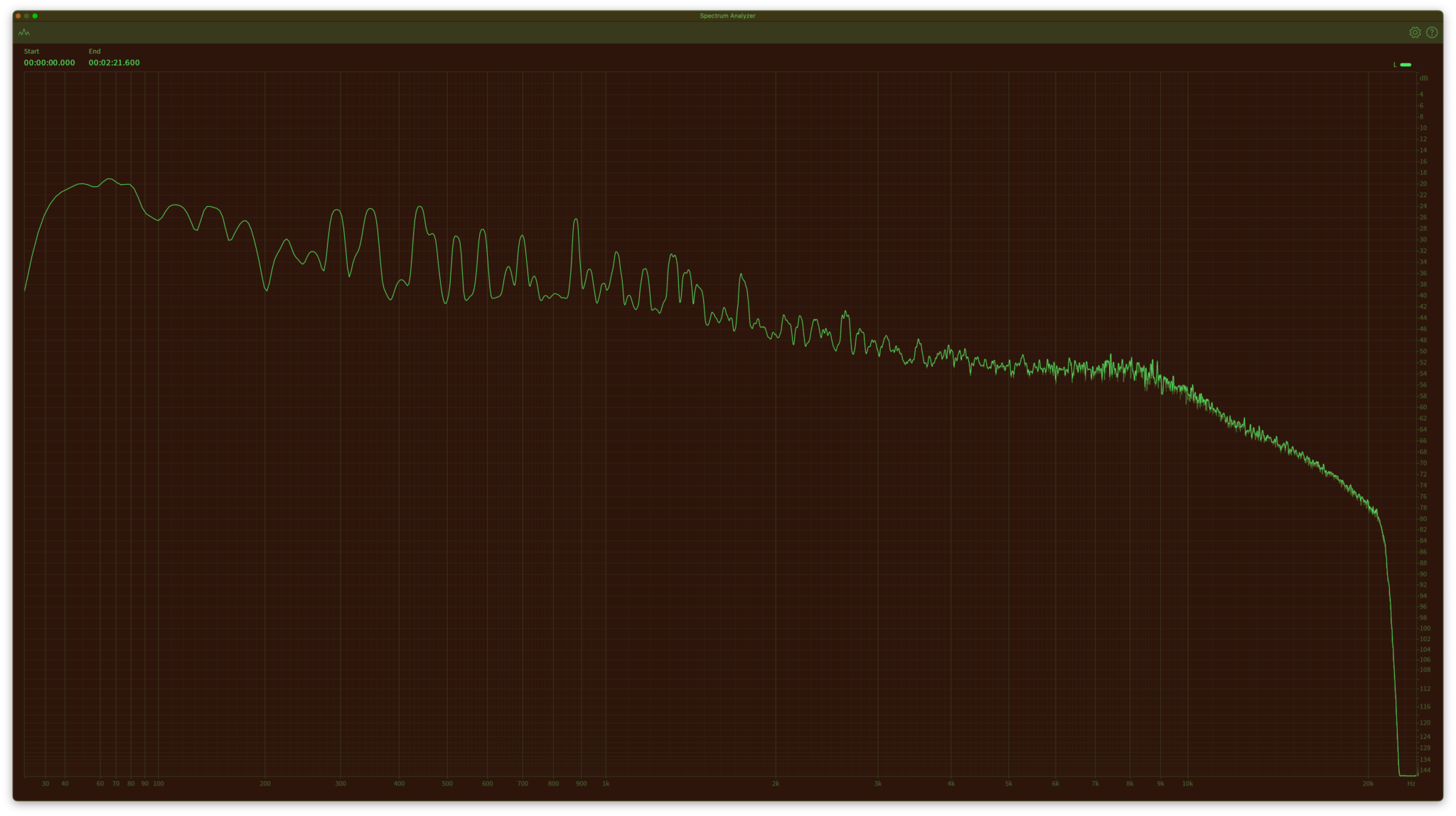Click the "100" frequency axis label
Viewport: 1456px width, 816px height.
coord(159,783)
